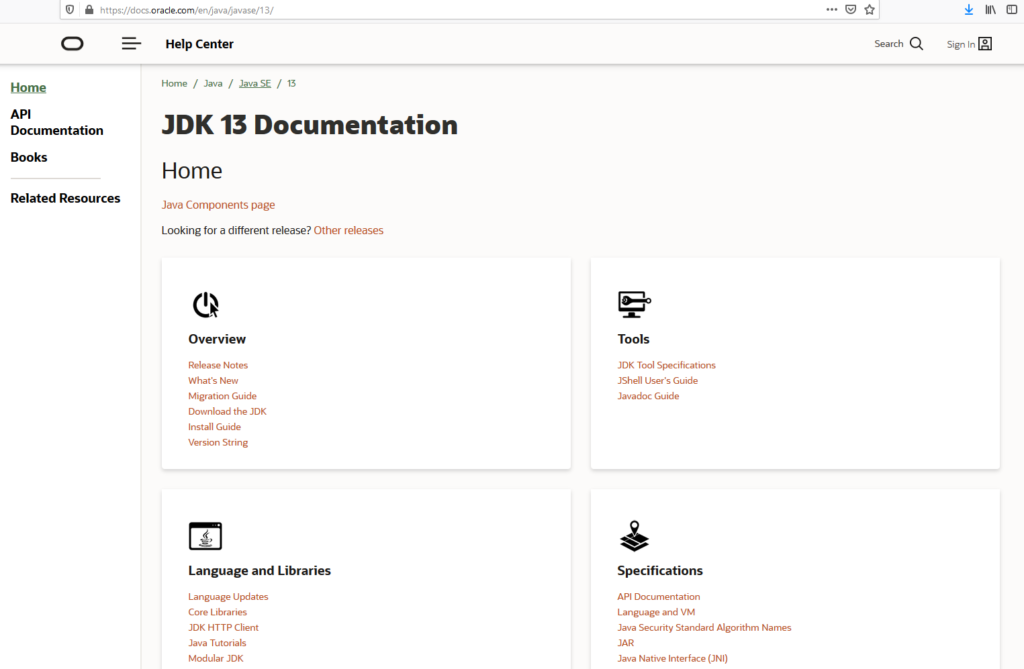Click the Oracle logo icon

click(x=72, y=44)
